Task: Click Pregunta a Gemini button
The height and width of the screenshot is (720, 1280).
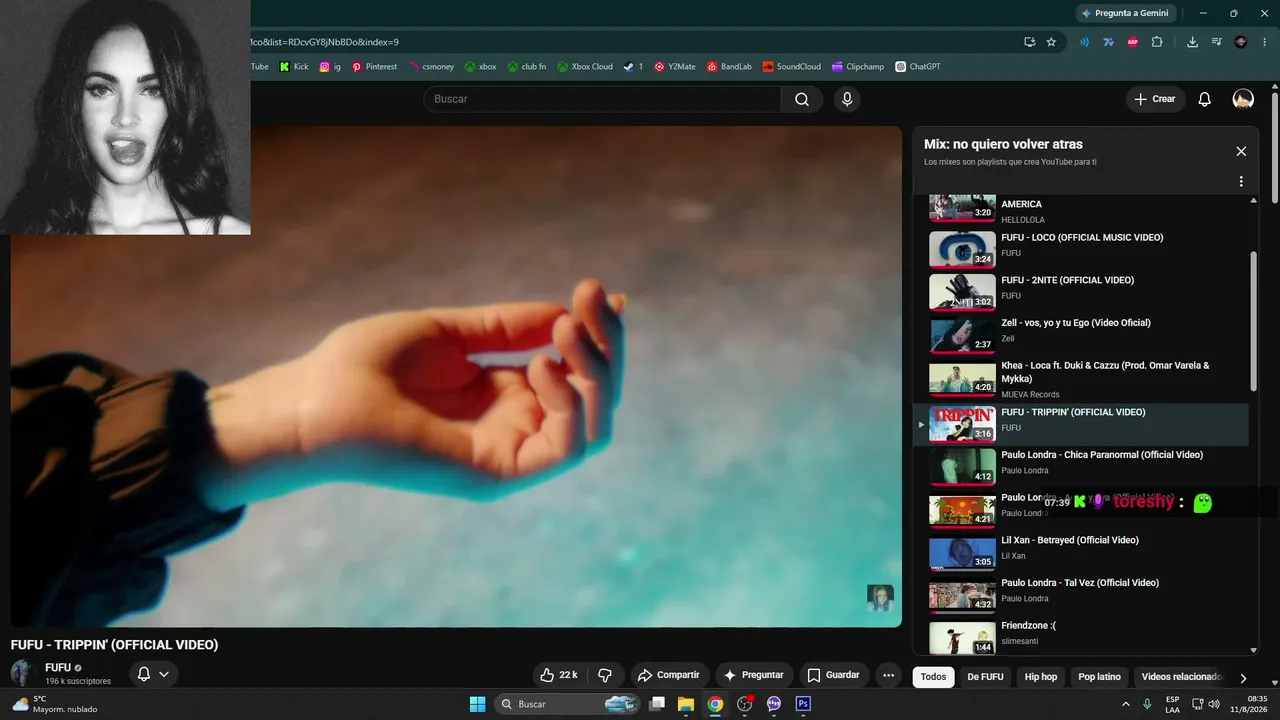Action: click(1124, 13)
